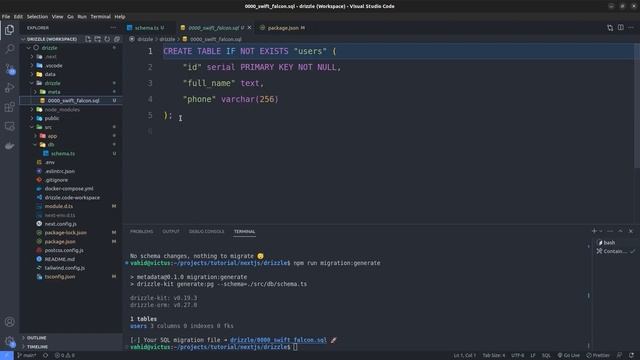Click the main branch status item
This screenshot has height=360, width=640.
(x=27, y=356)
